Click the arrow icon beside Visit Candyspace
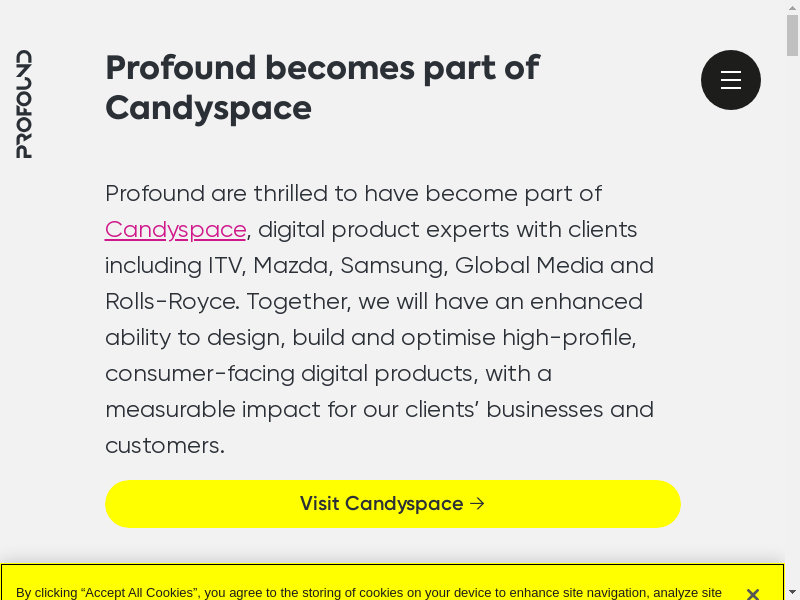 click(x=478, y=504)
